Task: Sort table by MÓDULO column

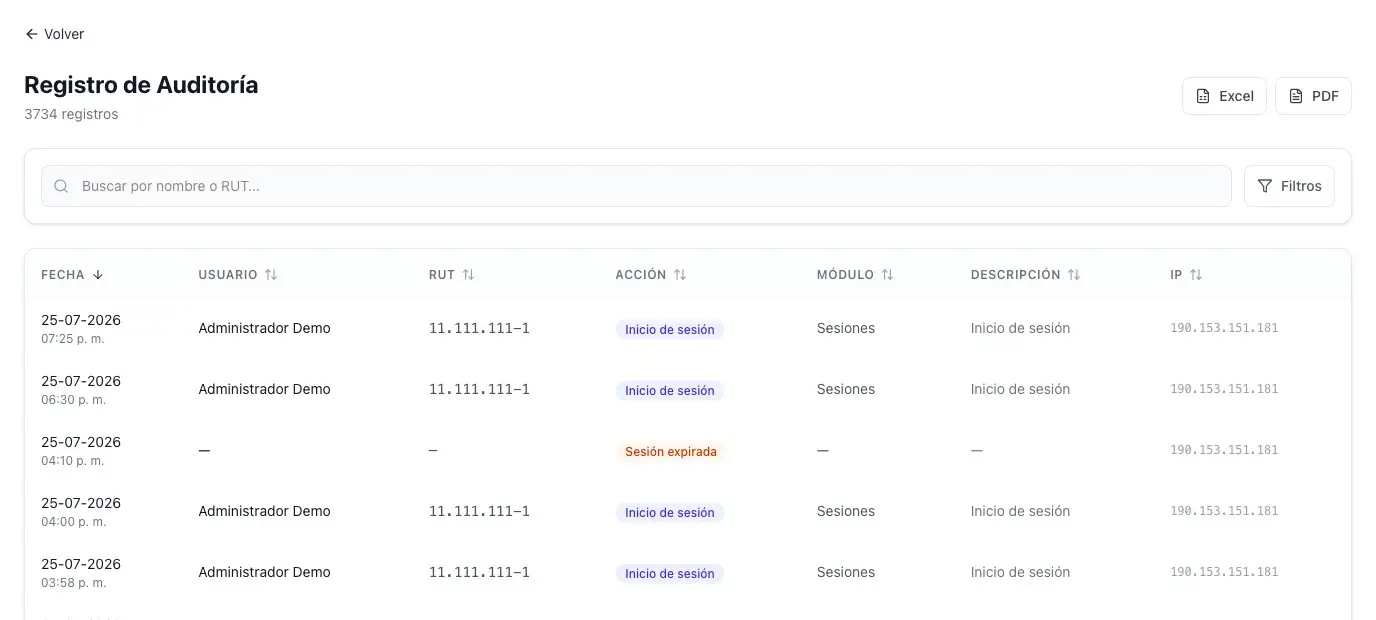Action: pyautogui.click(x=855, y=274)
